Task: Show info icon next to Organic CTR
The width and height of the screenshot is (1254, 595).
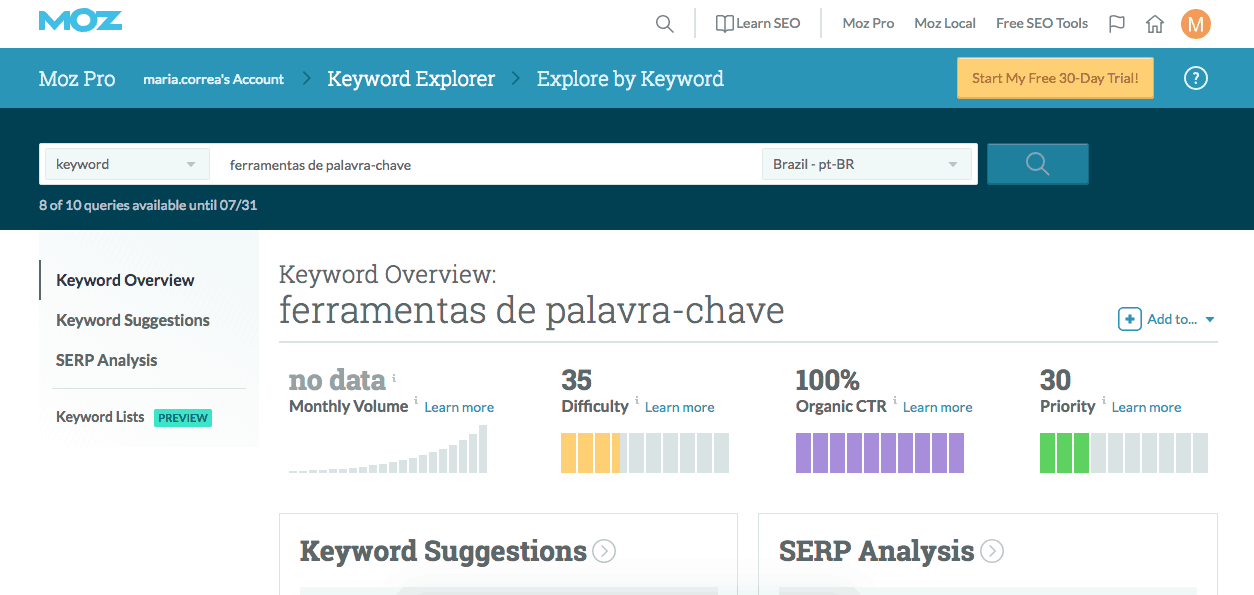Action: (895, 400)
